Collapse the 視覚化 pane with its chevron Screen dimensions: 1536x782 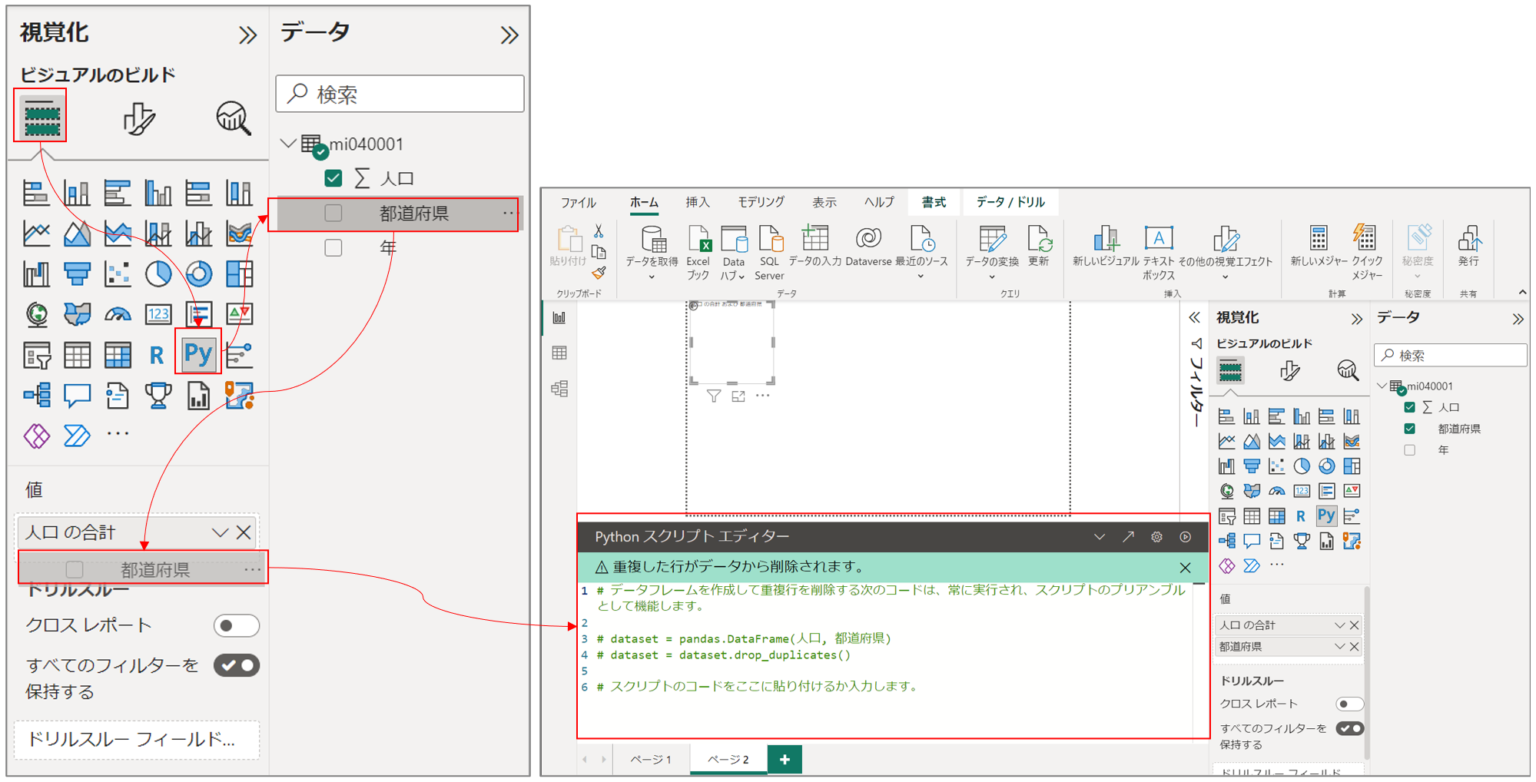click(246, 32)
